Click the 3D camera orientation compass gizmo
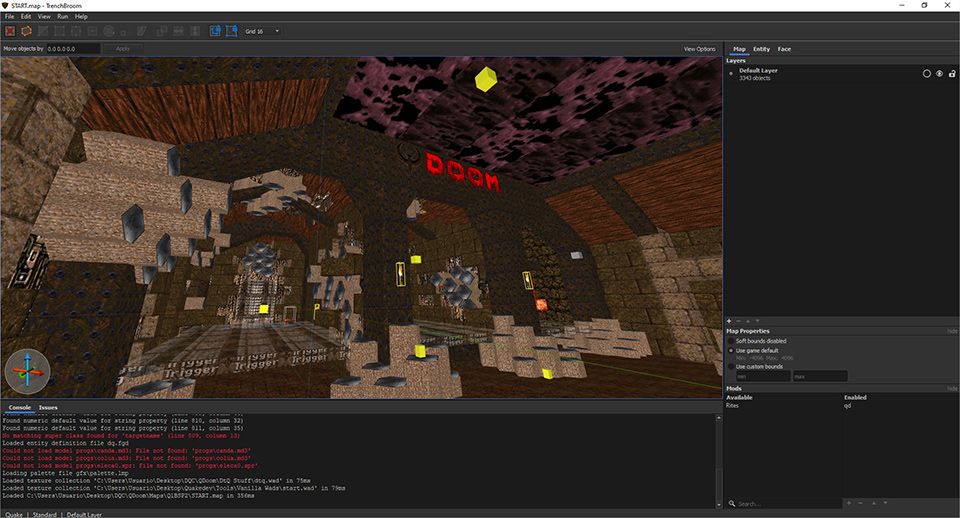The height and width of the screenshot is (518, 960). tap(27, 371)
